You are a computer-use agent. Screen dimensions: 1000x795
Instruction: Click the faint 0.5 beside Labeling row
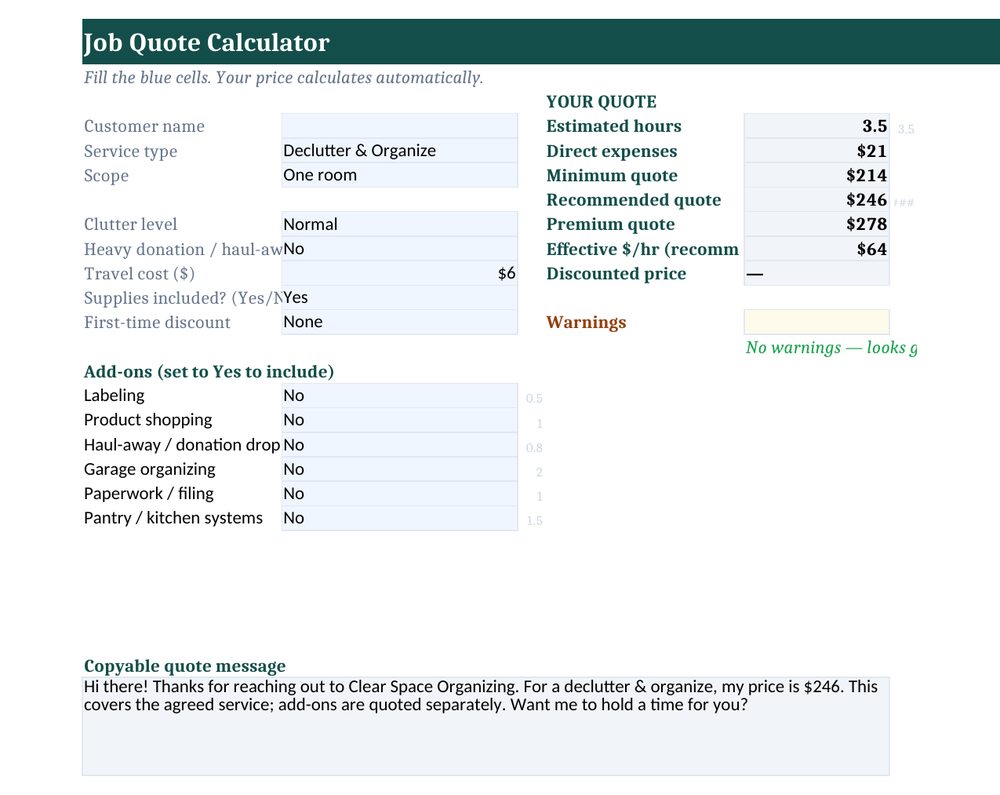point(534,399)
